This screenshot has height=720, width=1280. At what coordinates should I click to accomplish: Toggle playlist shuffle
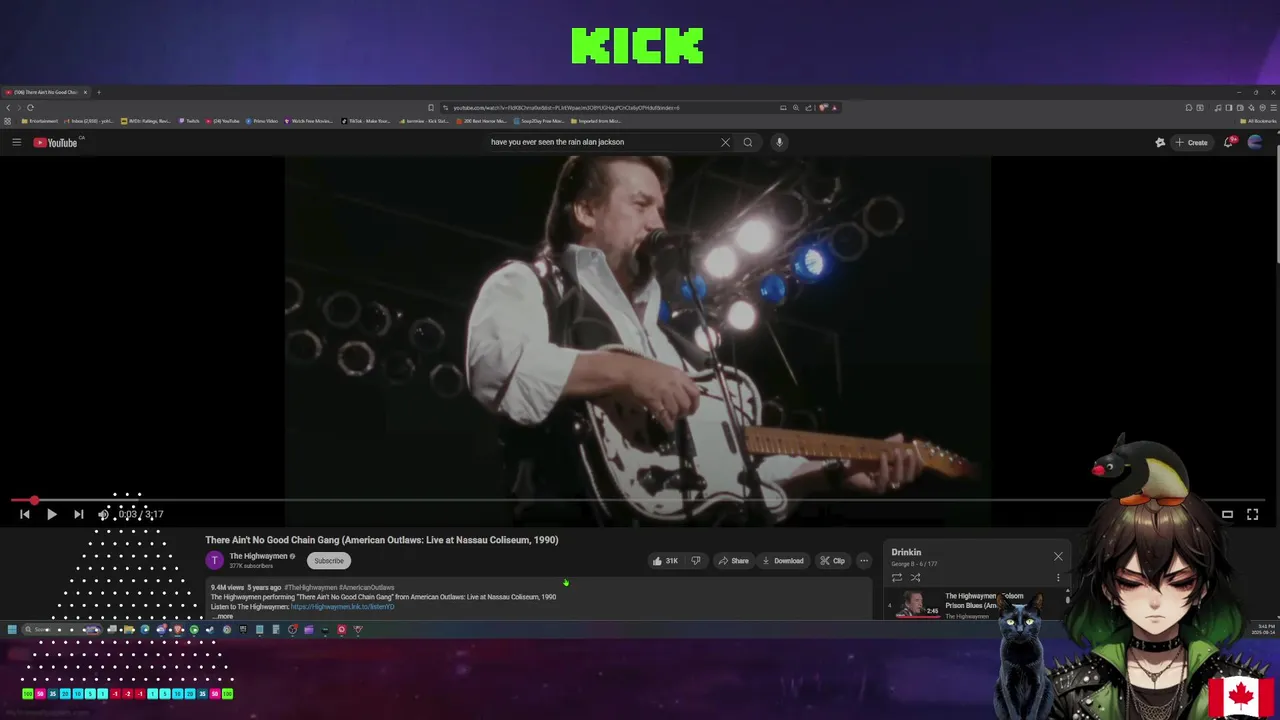pos(915,577)
